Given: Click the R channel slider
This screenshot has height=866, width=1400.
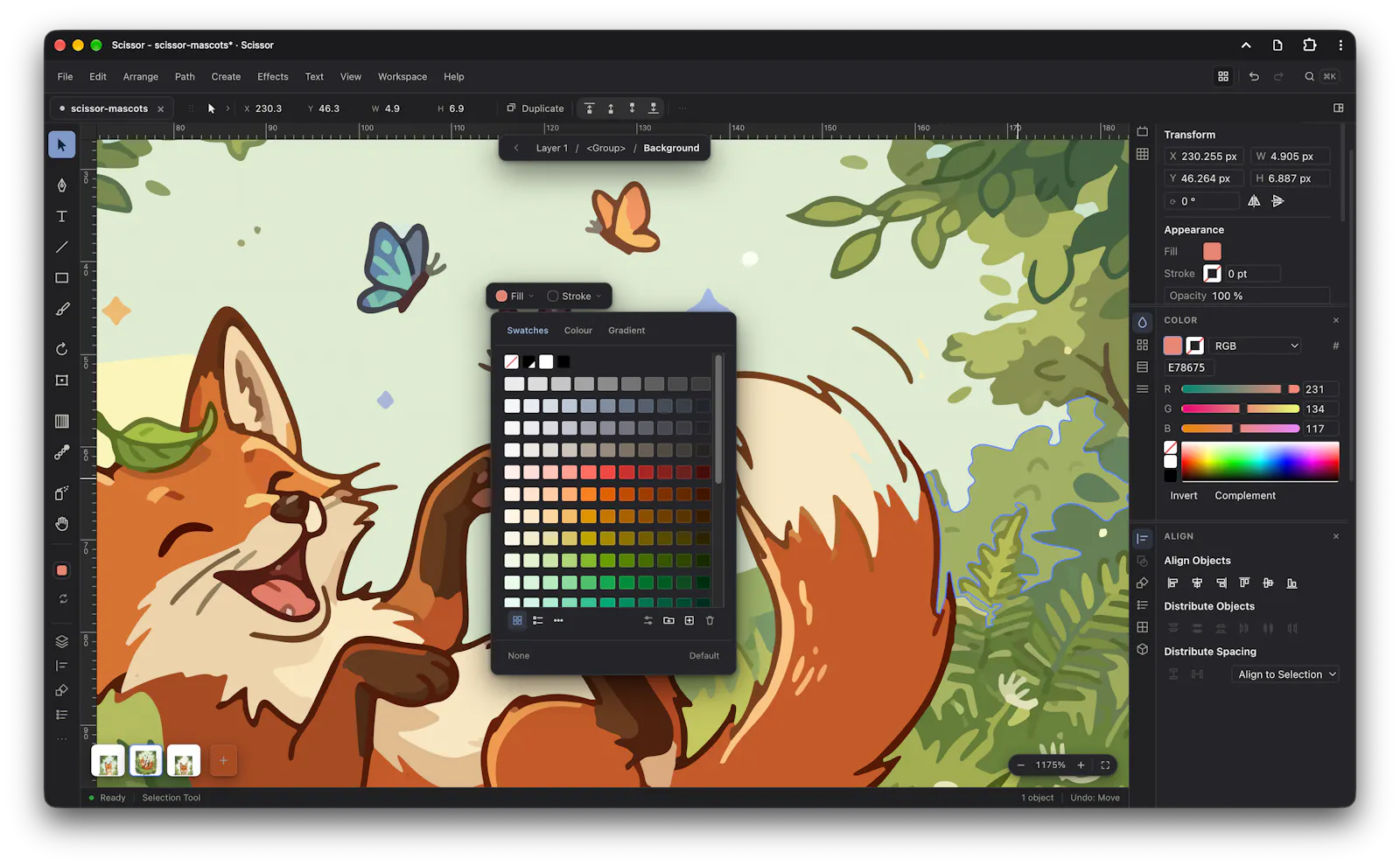Looking at the screenshot, I should [1240, 389].
